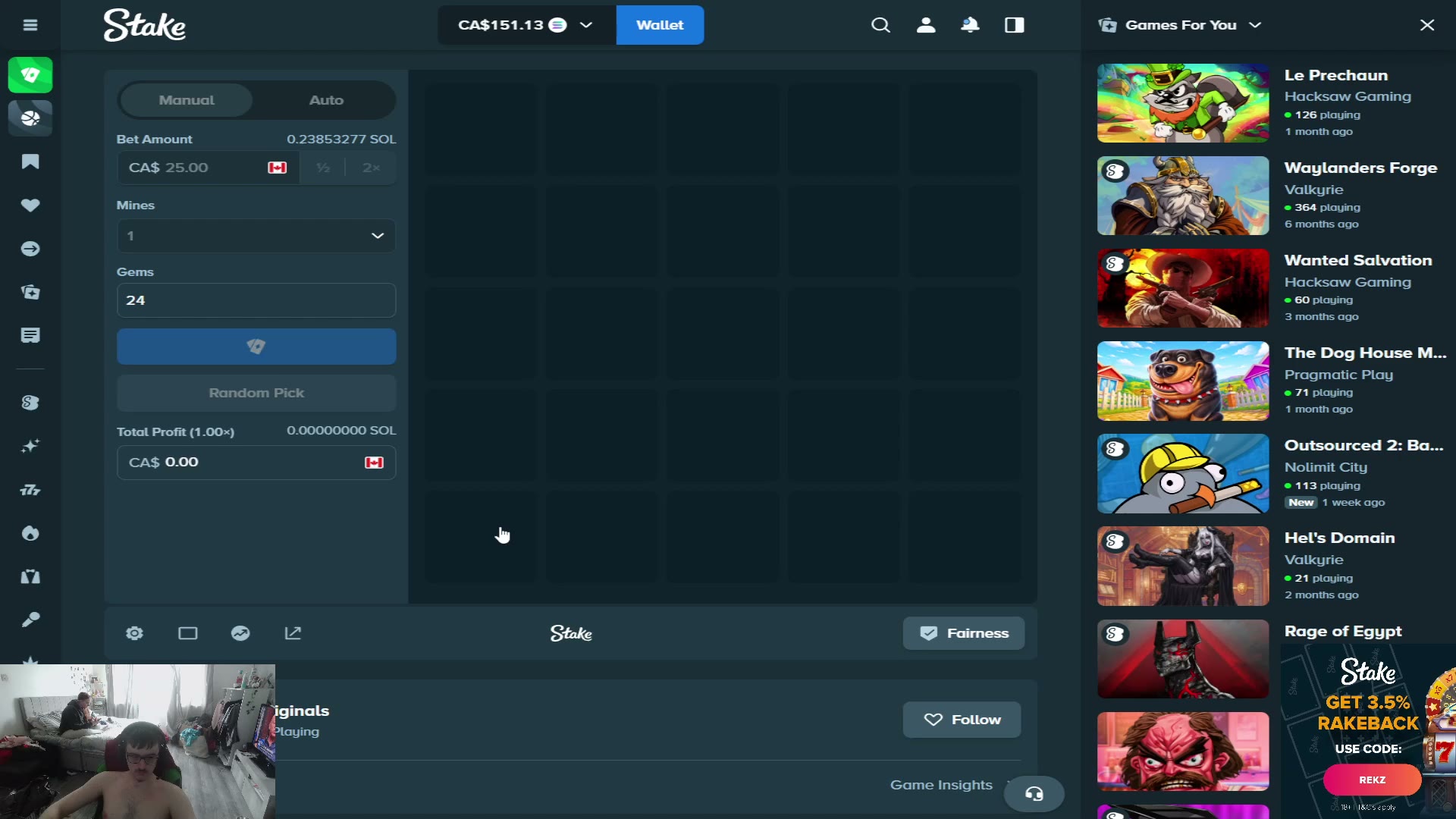1456x819 pixels.
Task: Open The Dog House game thumbnail
Action: coord(1183,381)
